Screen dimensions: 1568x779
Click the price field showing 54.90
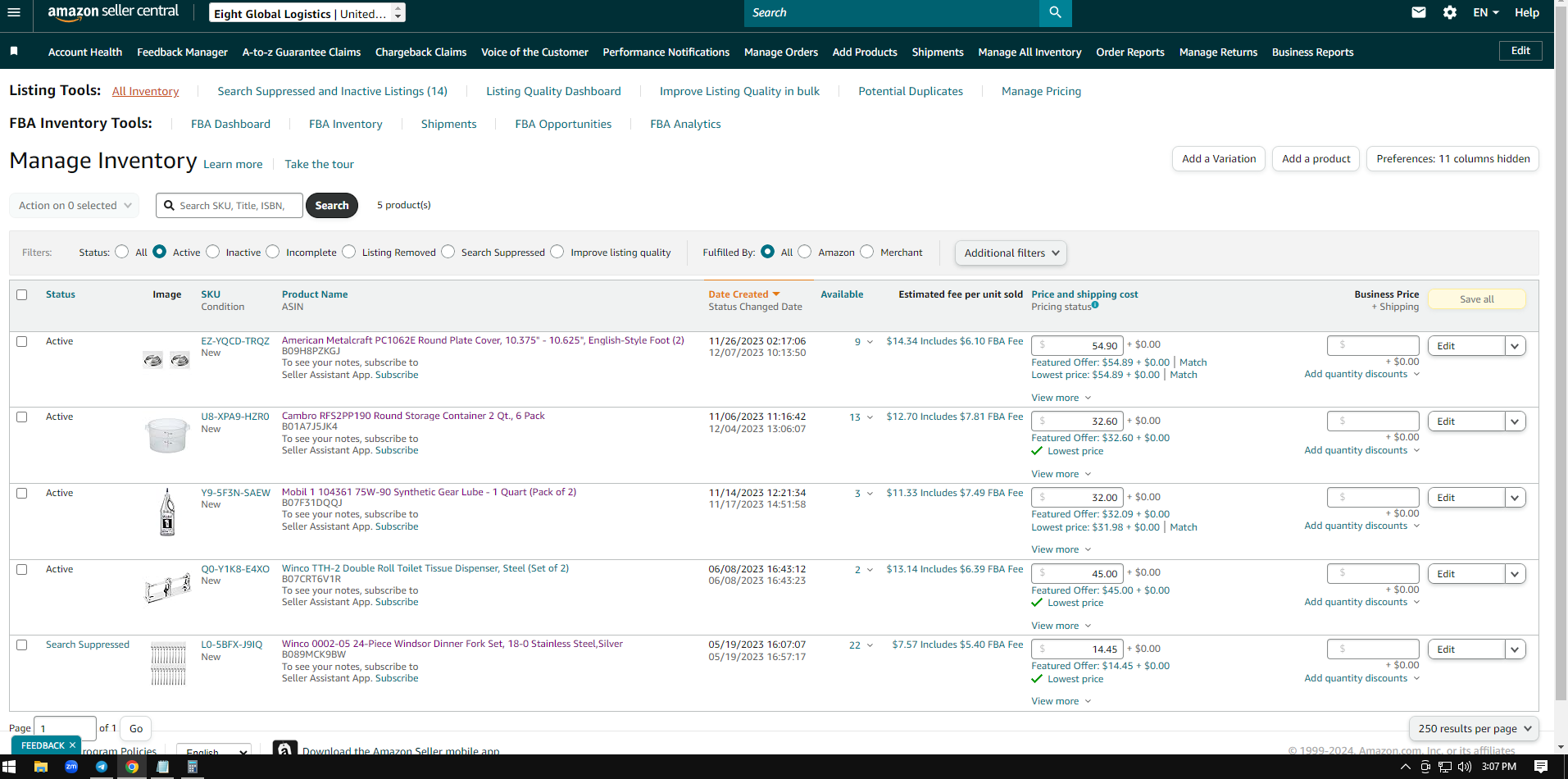1077,345
